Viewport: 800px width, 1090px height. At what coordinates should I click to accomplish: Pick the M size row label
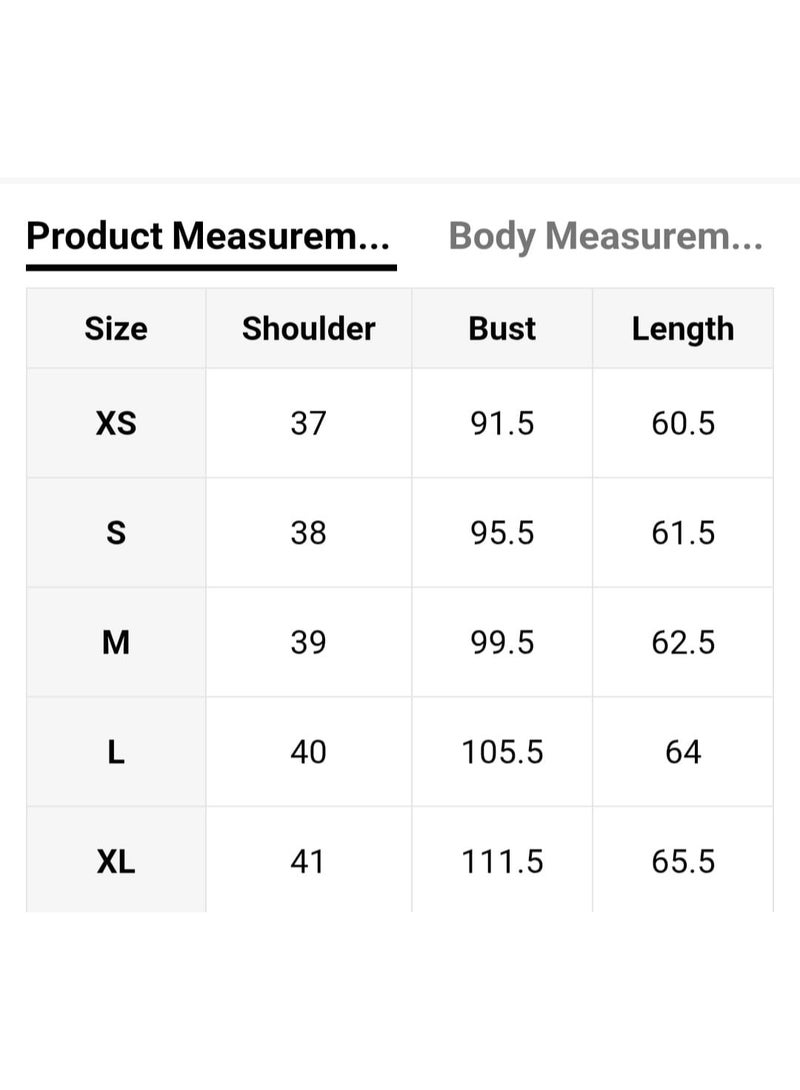116,642
